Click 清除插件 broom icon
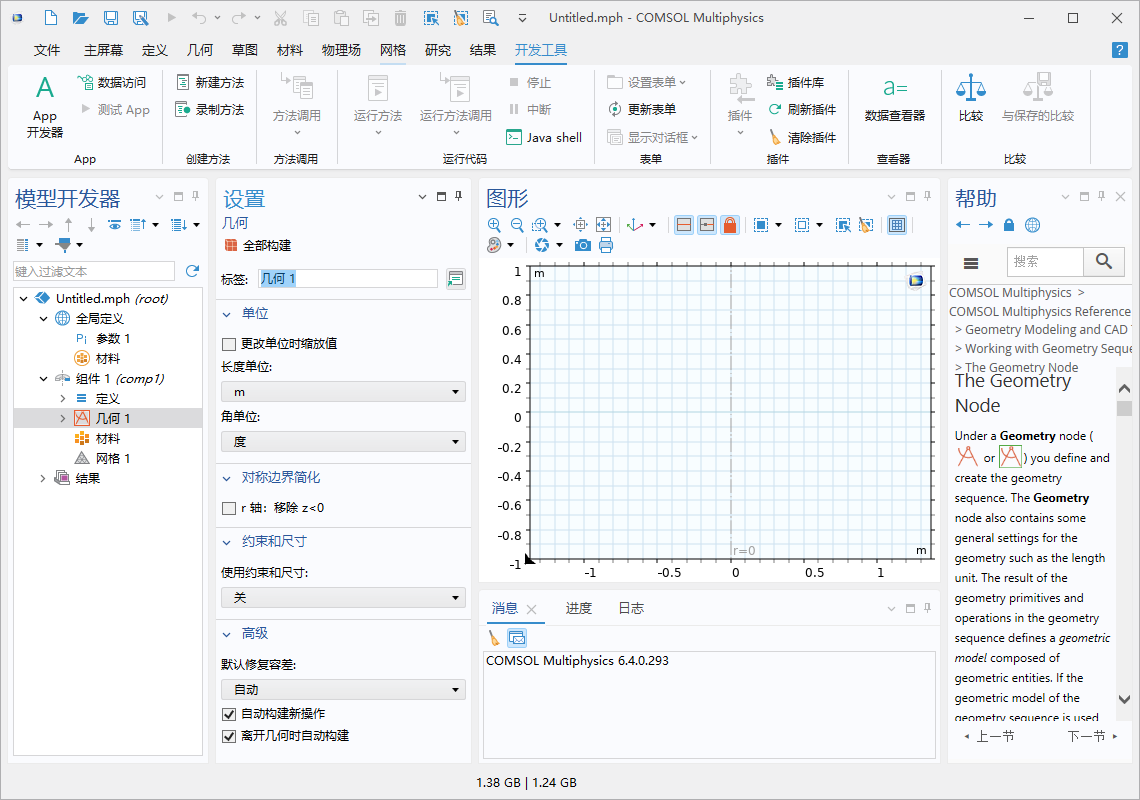This screenshot has height=800, width=1140. coord(775,137)
